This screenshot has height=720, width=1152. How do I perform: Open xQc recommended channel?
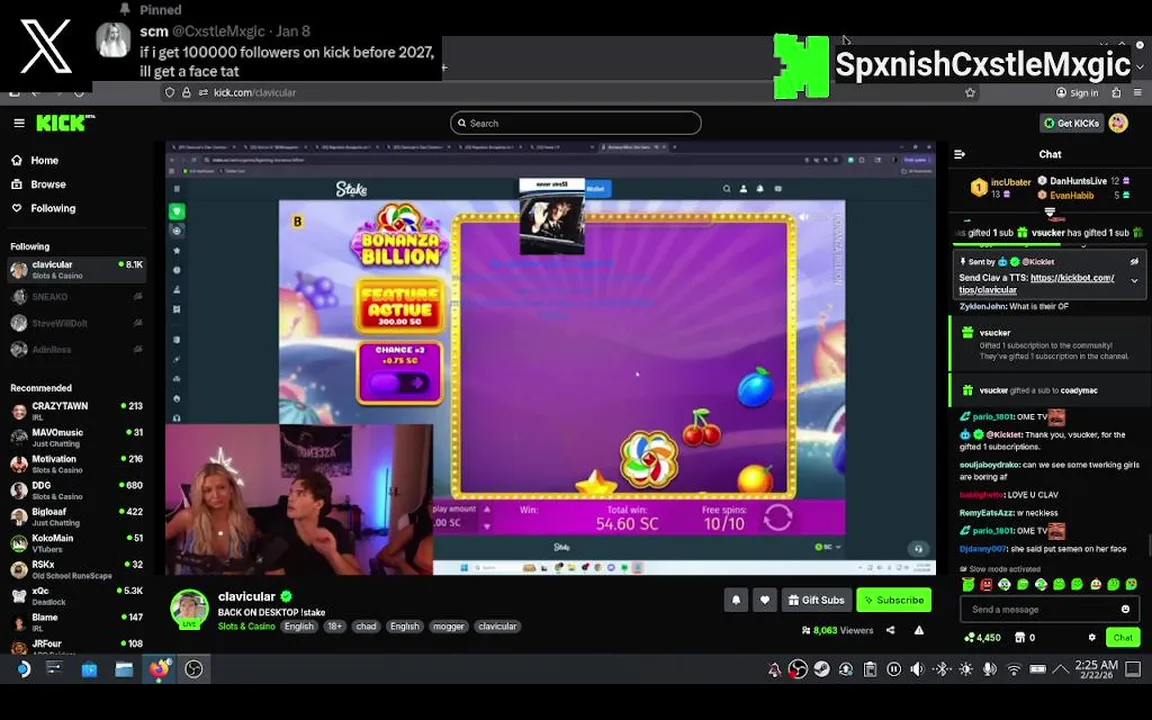(x=76, y=596)
